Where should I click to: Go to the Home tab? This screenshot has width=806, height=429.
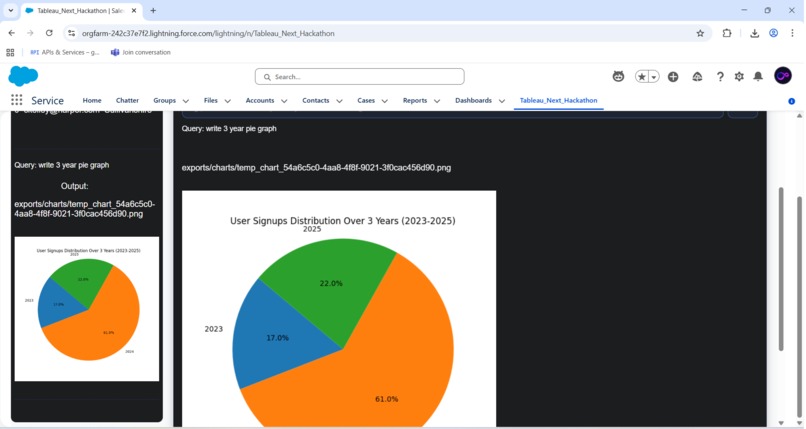pyautogui.click(x=92, y=100)
